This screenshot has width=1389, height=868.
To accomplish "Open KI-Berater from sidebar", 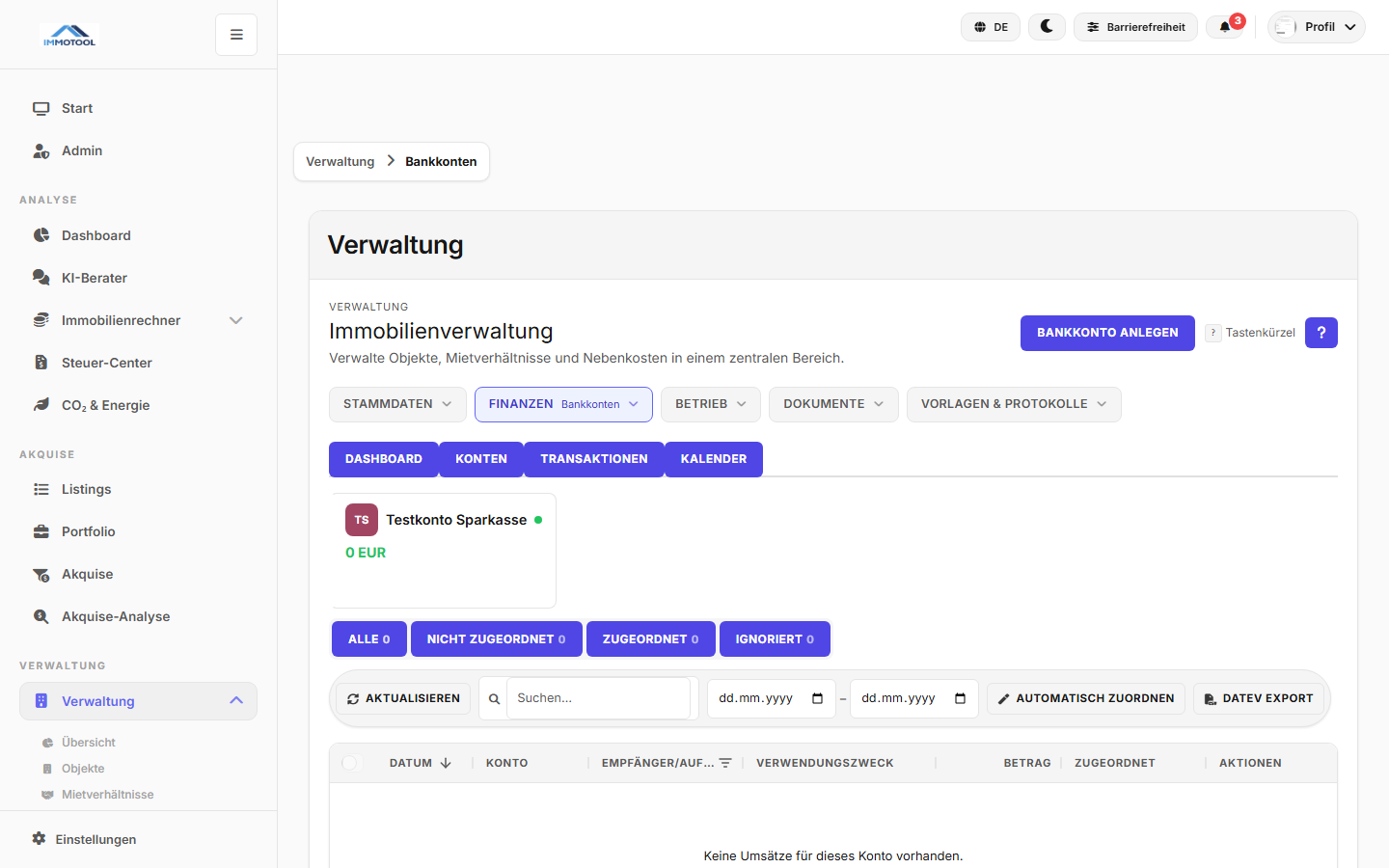I will (95, 278).
